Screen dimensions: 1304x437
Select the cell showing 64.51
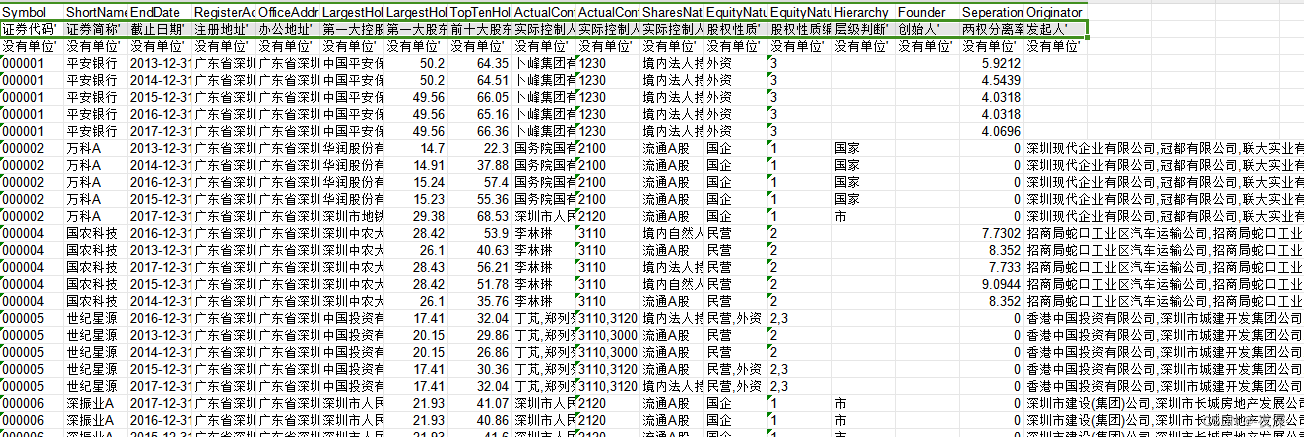(480, 79)
